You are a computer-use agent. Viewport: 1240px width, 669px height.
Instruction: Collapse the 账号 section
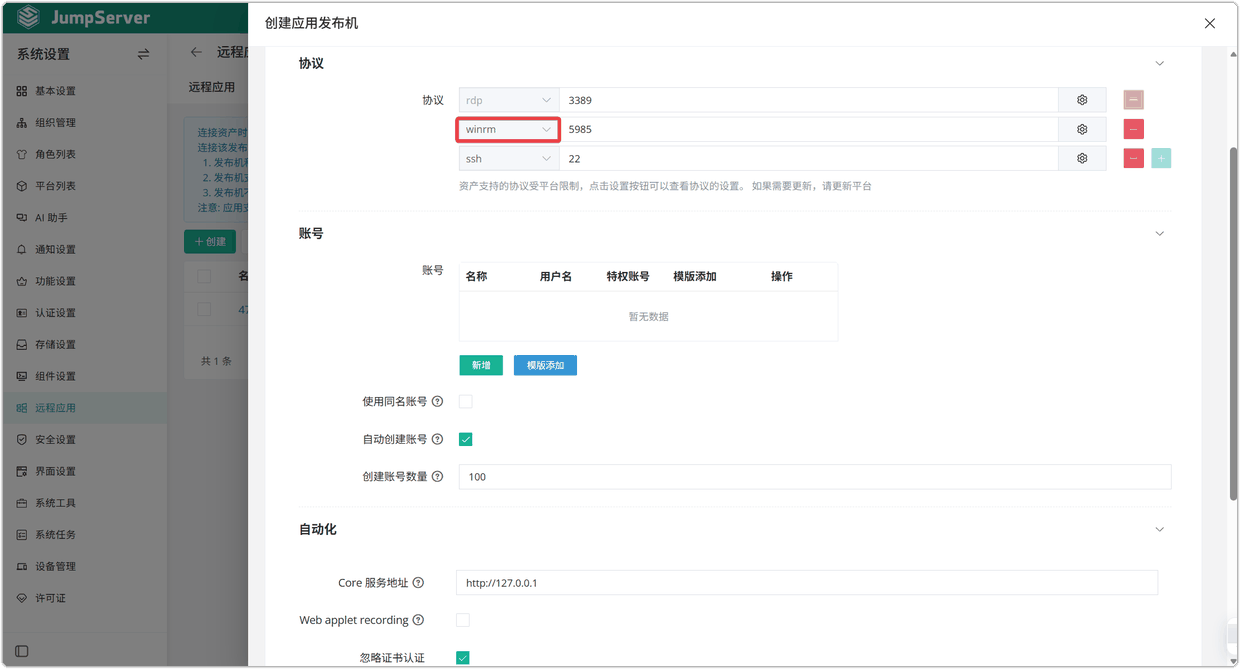1160,234
